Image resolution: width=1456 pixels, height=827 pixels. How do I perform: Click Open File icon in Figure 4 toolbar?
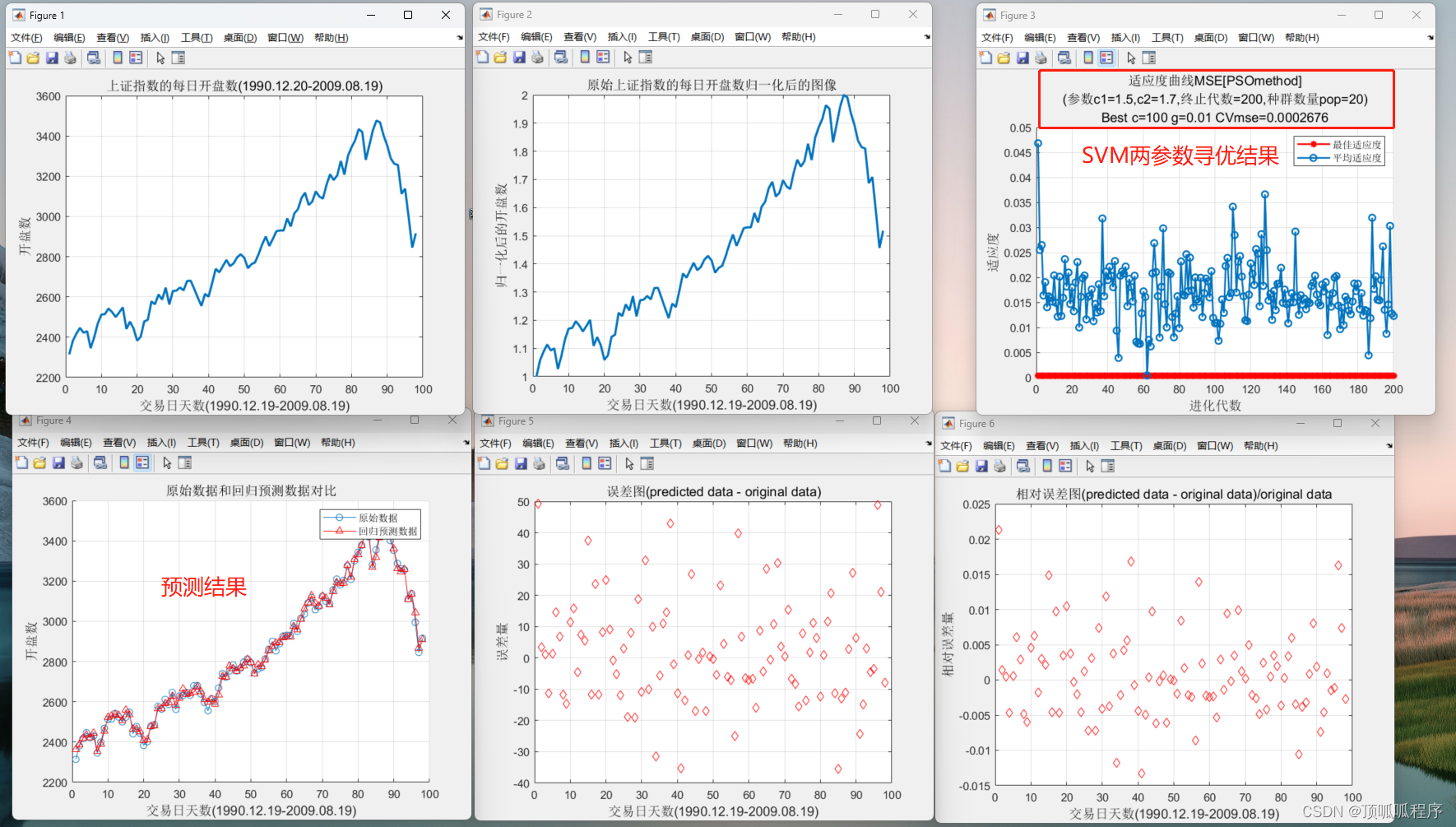[x=39, y=463]
